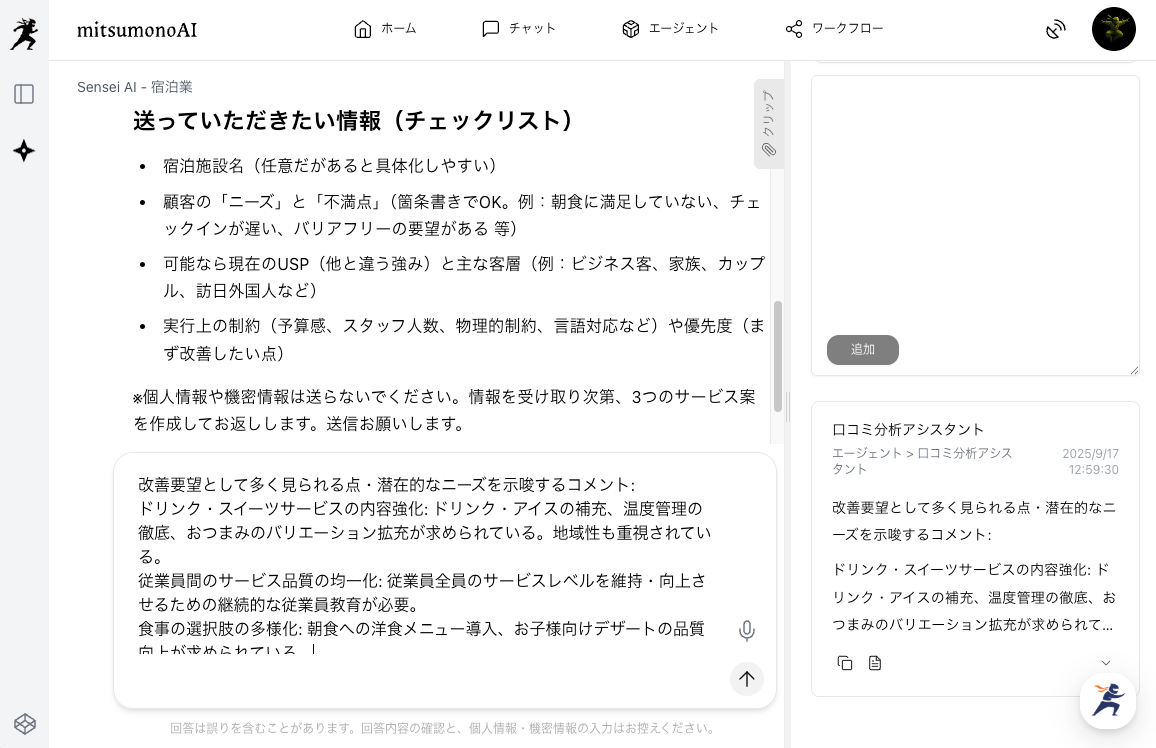1156x748 pixels.
Task: Open ワークフロー from navigation bar
Action: coord(834,29)
